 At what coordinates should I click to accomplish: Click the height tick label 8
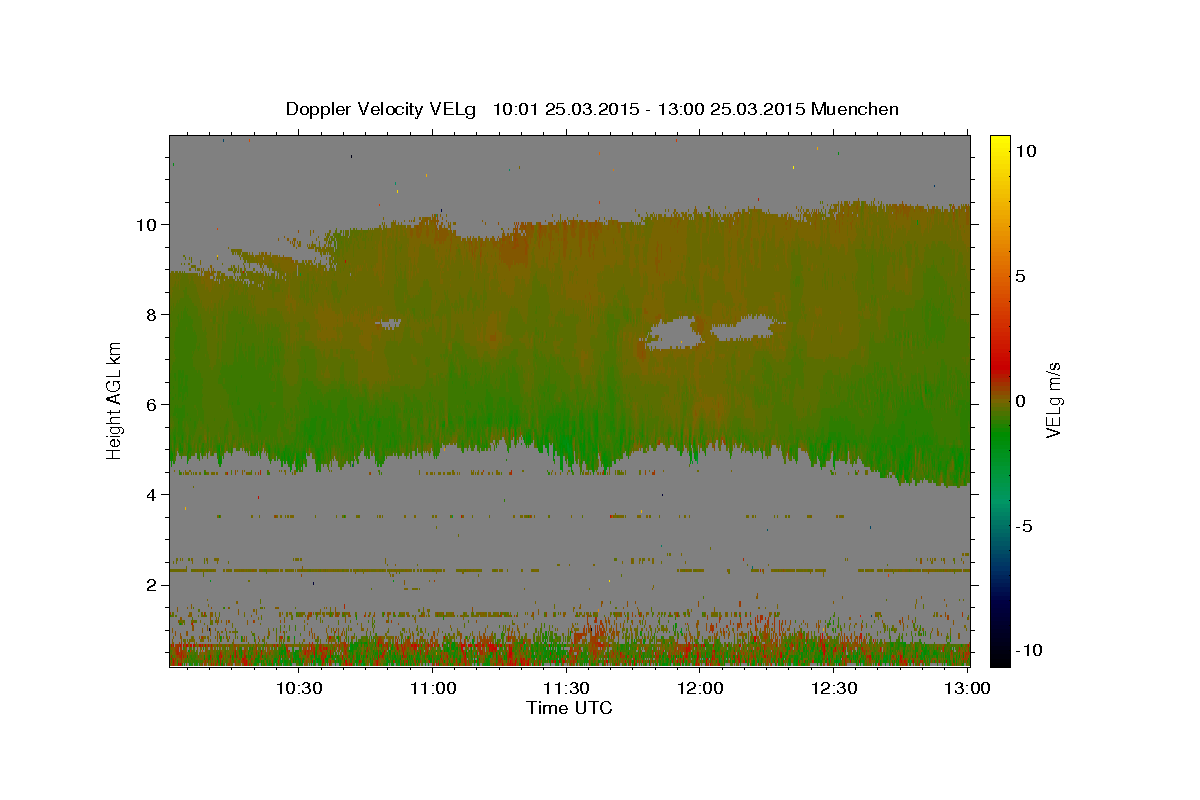pyautogui.click(x=153, y=314)
